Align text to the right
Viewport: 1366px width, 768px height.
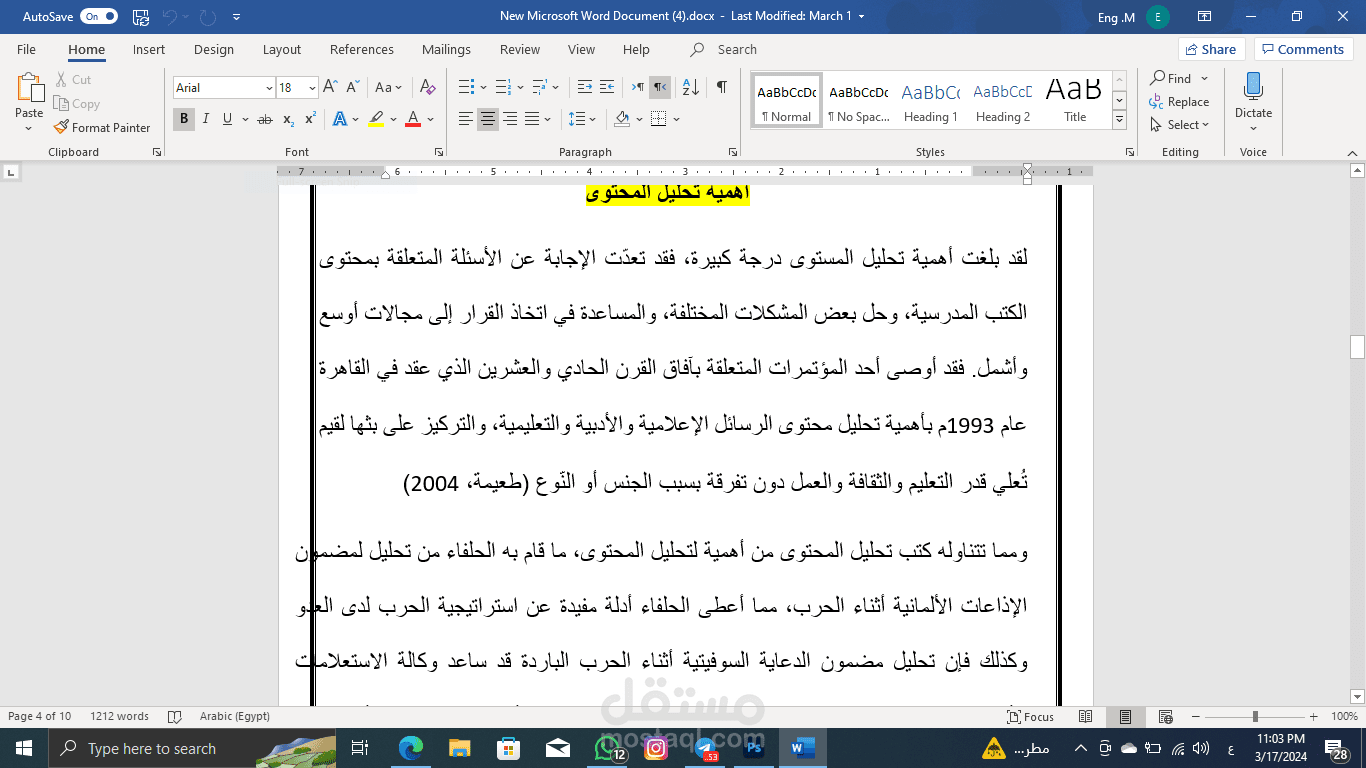[510, 119]
